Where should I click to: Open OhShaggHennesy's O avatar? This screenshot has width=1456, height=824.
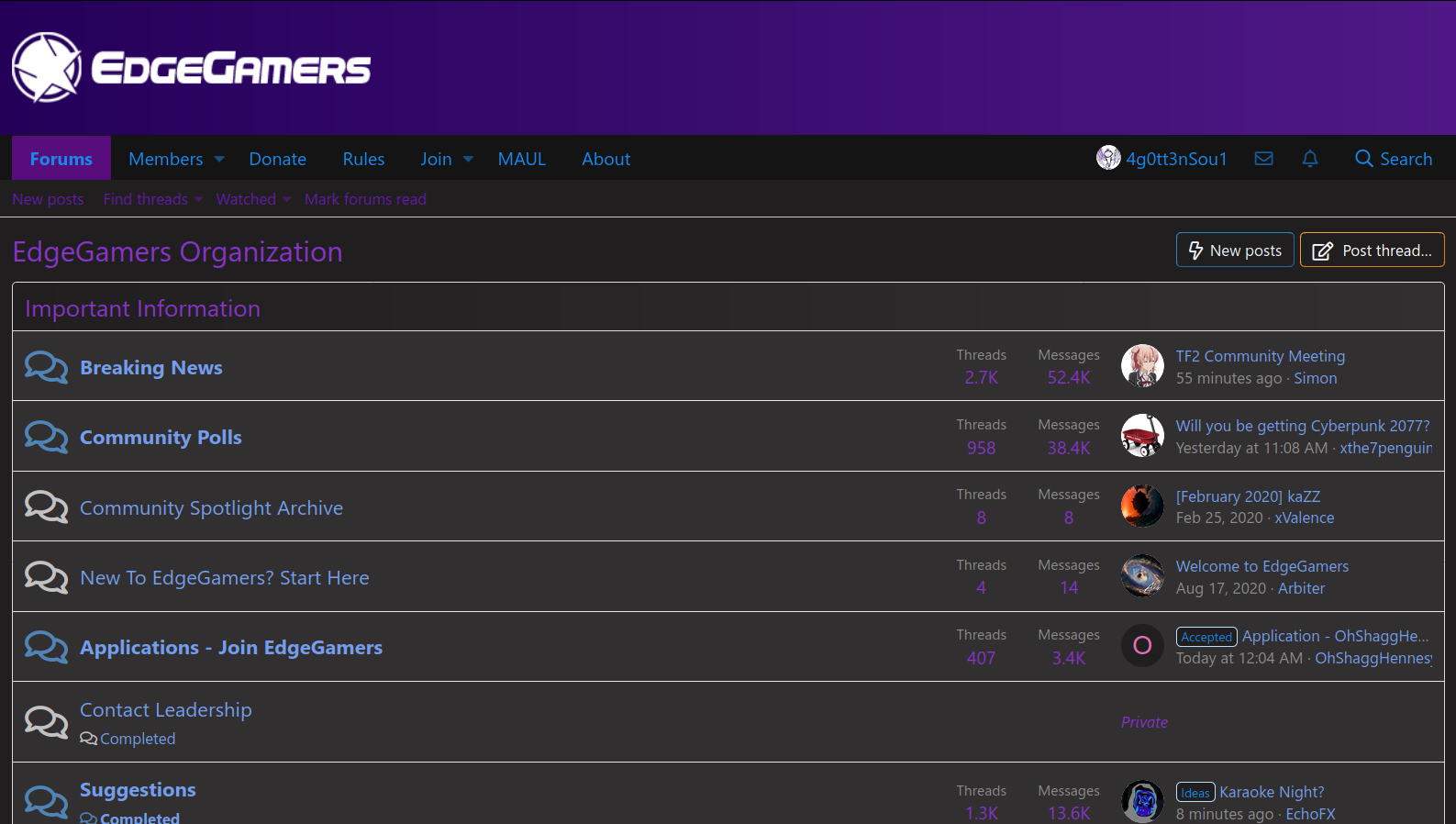point(1142,646)
